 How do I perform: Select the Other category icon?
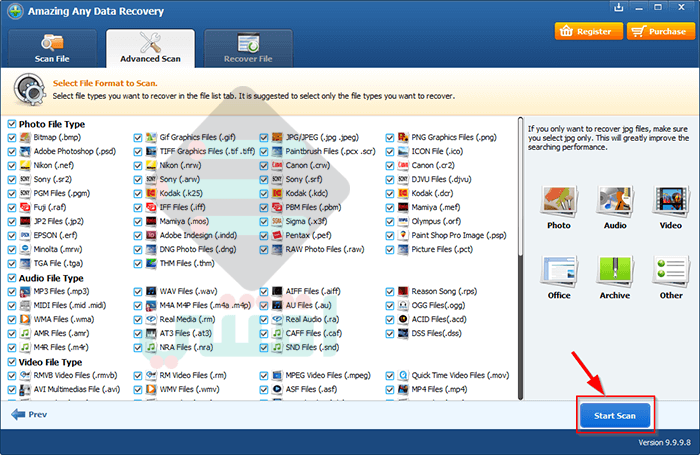click(671, 271)
